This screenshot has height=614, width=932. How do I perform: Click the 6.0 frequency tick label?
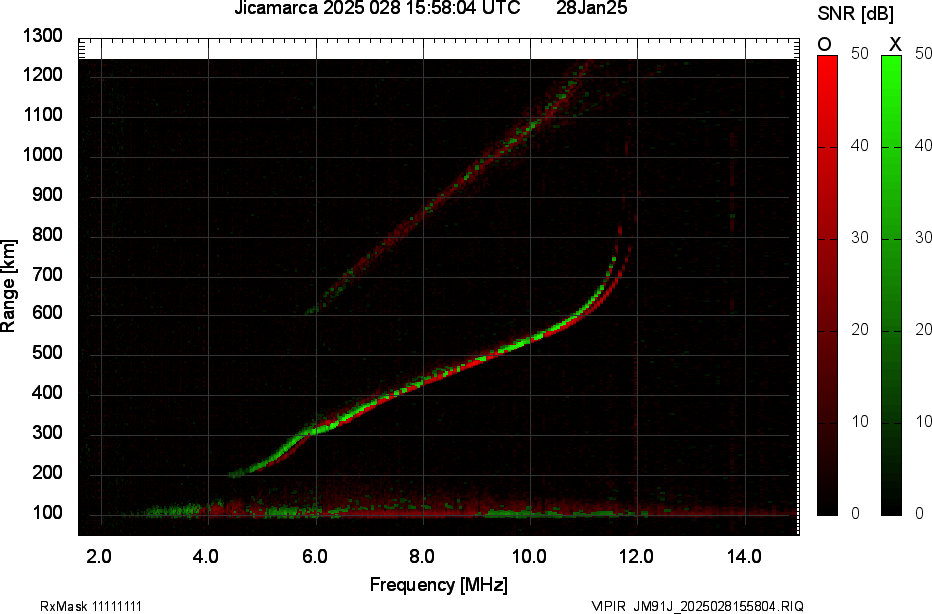tap(314, 557)
